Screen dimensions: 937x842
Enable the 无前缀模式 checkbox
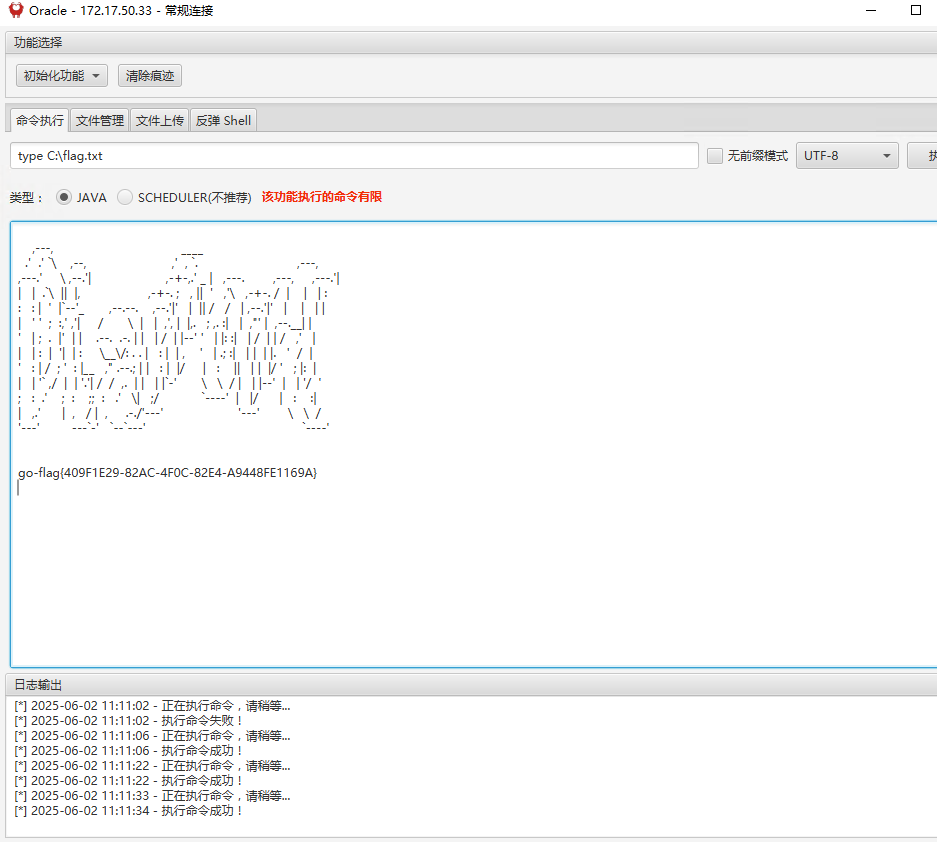pyautogui.click(x=715, y=156)
